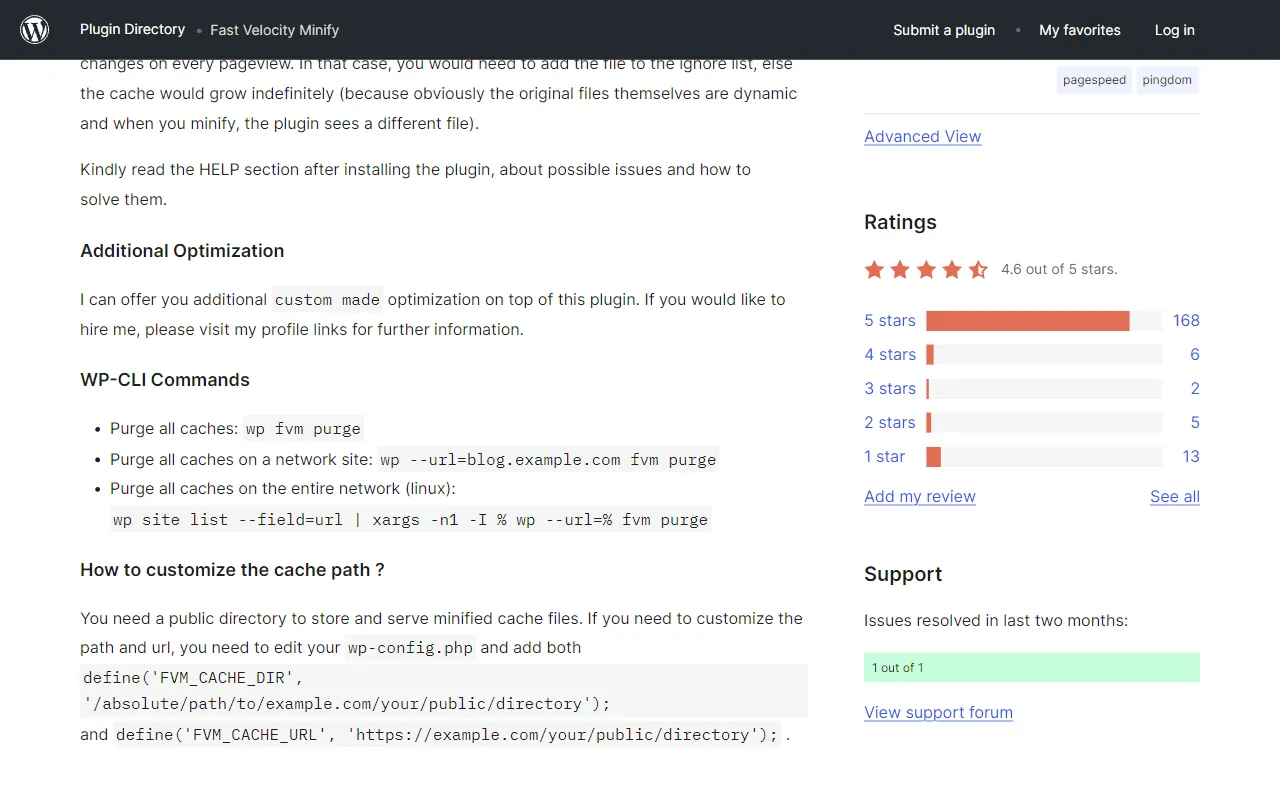Click the 1 star rating bar
The height and width of the screenshot is (800, 1280).
pyautogui.click(x=1044, y=457)
